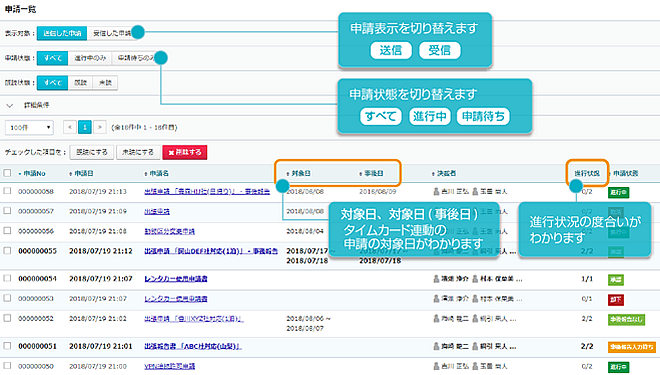Sort by the 対象日 column header
Image resolution: width=660 pixels, height=375 pixels.
click(x=298, y=173)
